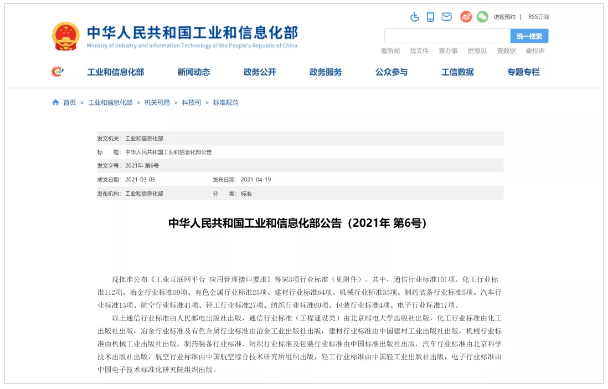
Task: Click the 发布日期 value 2021-04-19
Action: point(256,180)
